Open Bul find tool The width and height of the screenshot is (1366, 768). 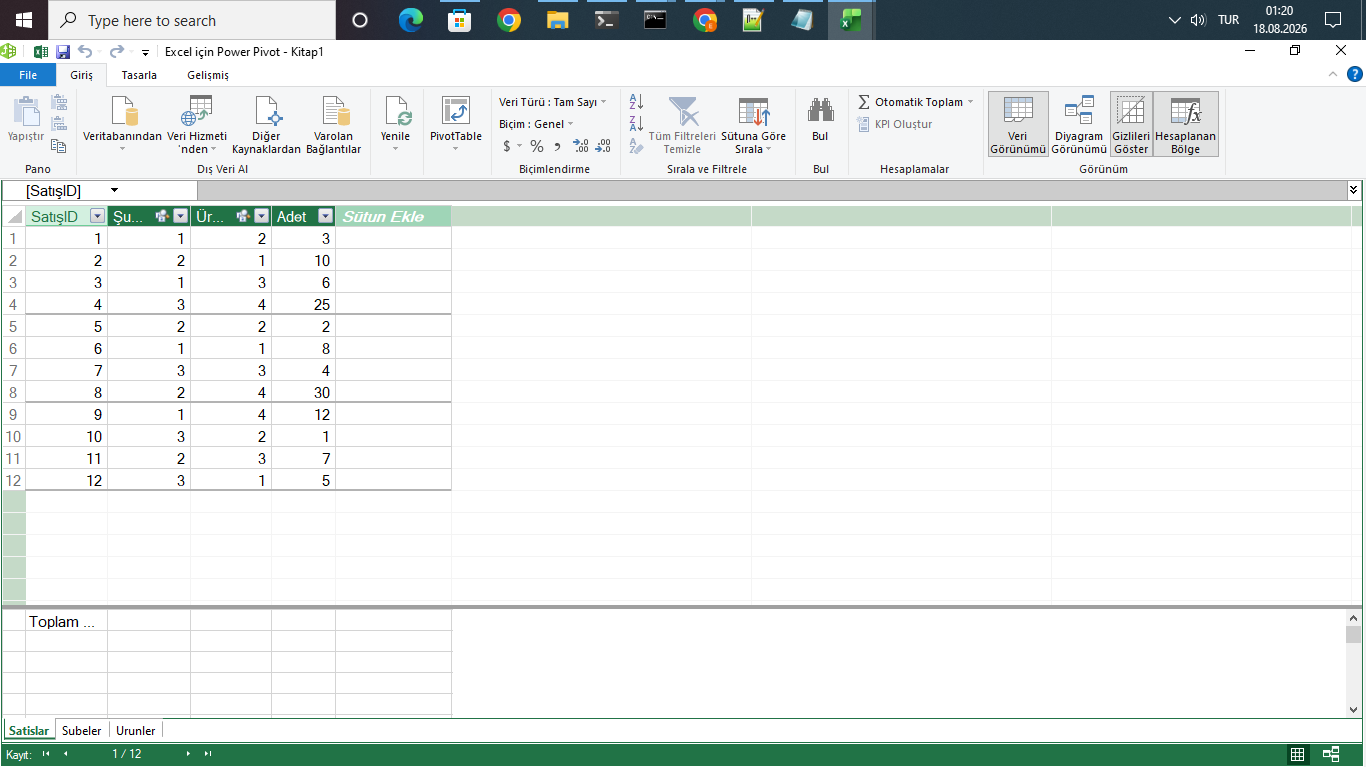(820, 122)
